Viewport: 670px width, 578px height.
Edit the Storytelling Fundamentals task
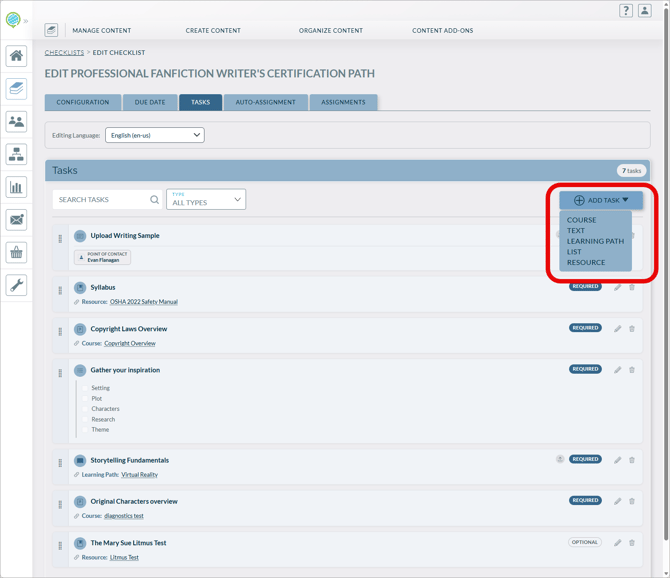point(617,460)
